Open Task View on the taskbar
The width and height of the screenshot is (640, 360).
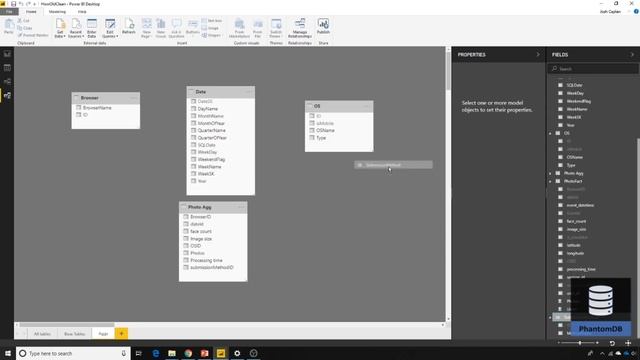[x=138, y=353]
